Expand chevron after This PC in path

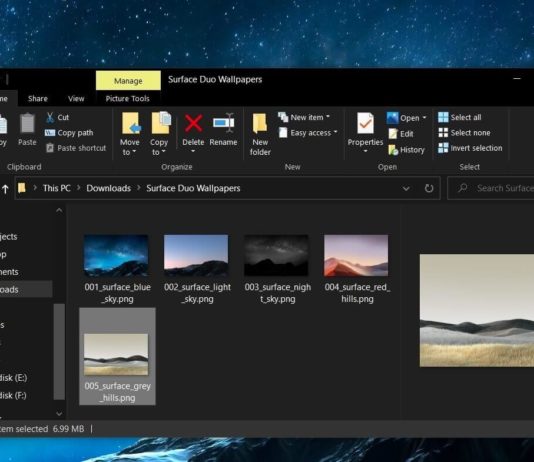79,188
